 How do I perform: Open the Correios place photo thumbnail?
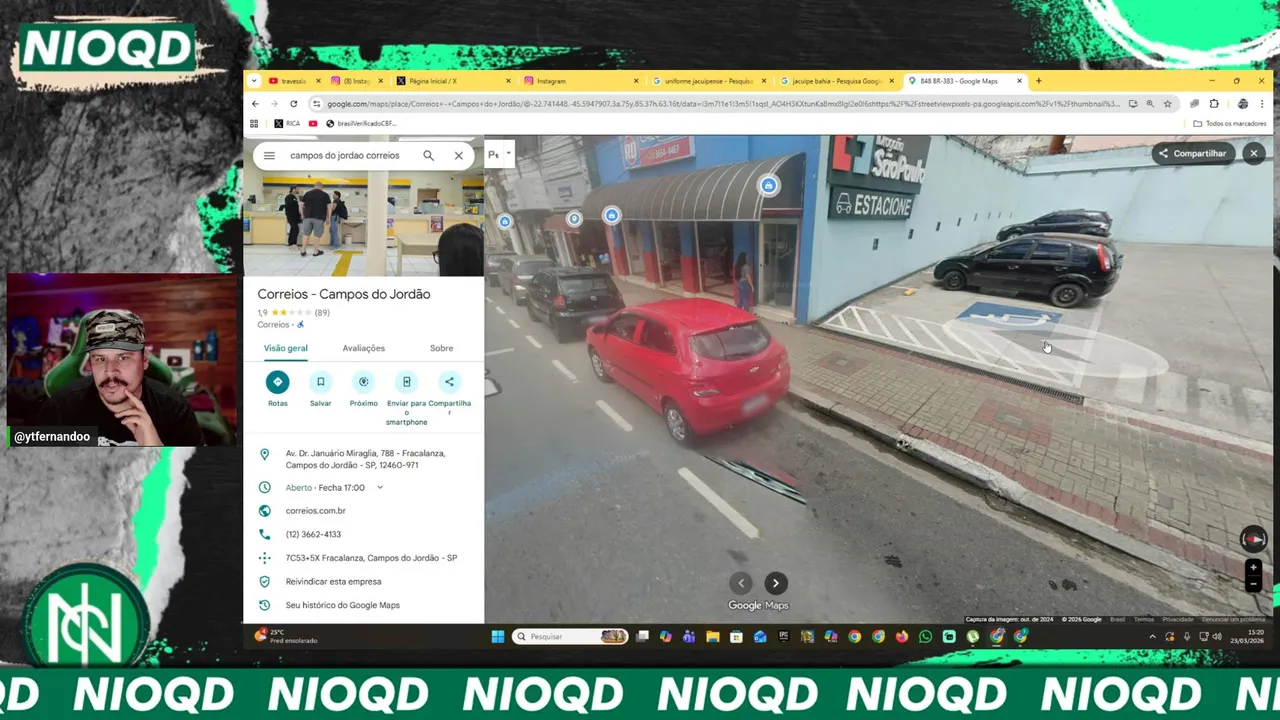[x=363, y=225]
